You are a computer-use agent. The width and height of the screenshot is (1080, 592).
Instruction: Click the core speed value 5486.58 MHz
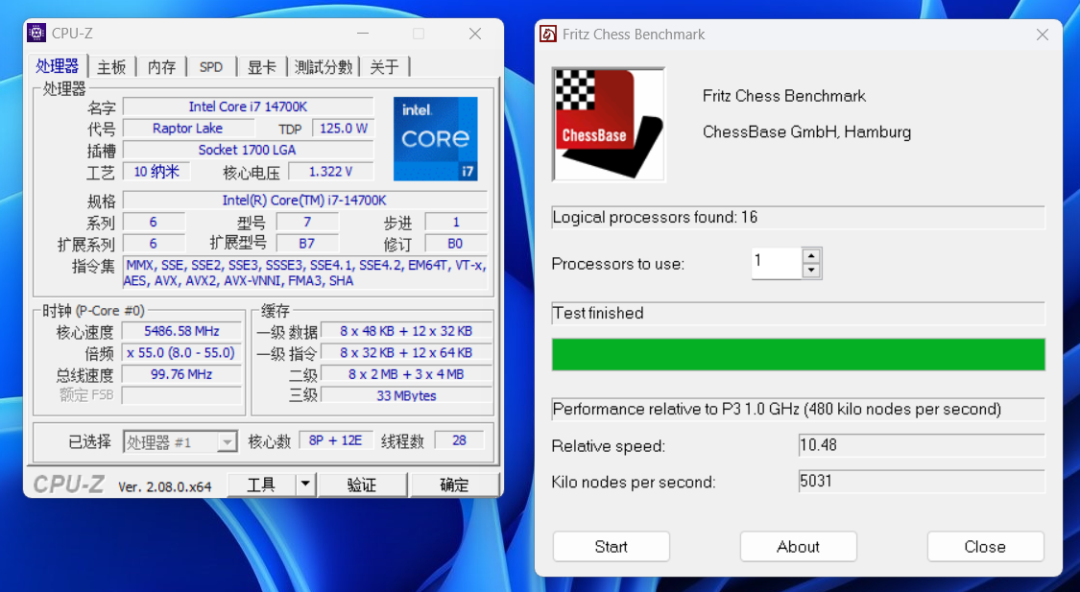tap(182, 331)
